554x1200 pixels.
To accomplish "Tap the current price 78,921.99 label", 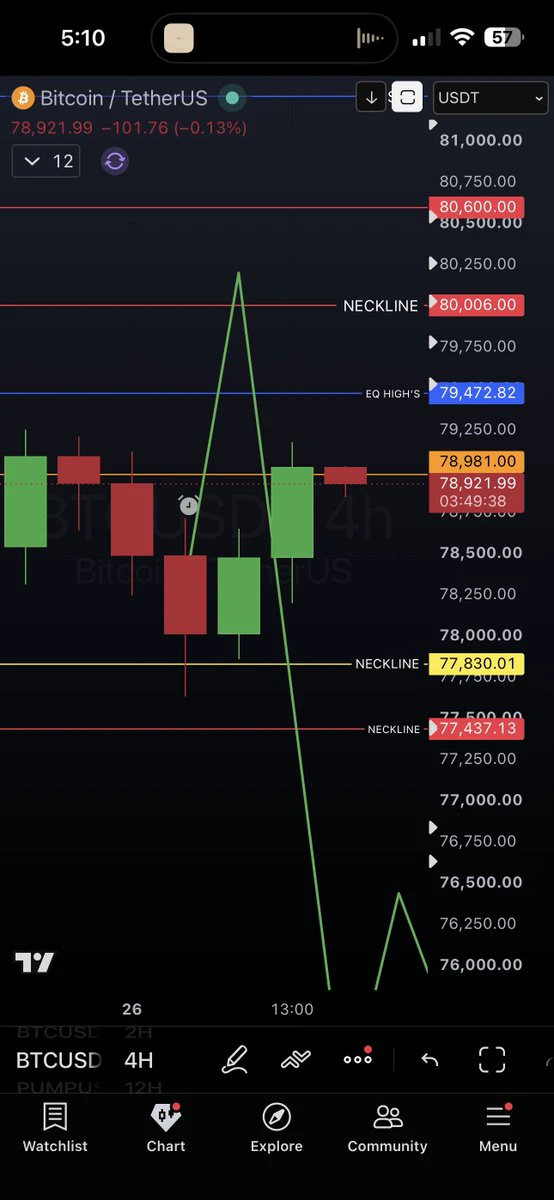I will [x=476, y=492].
